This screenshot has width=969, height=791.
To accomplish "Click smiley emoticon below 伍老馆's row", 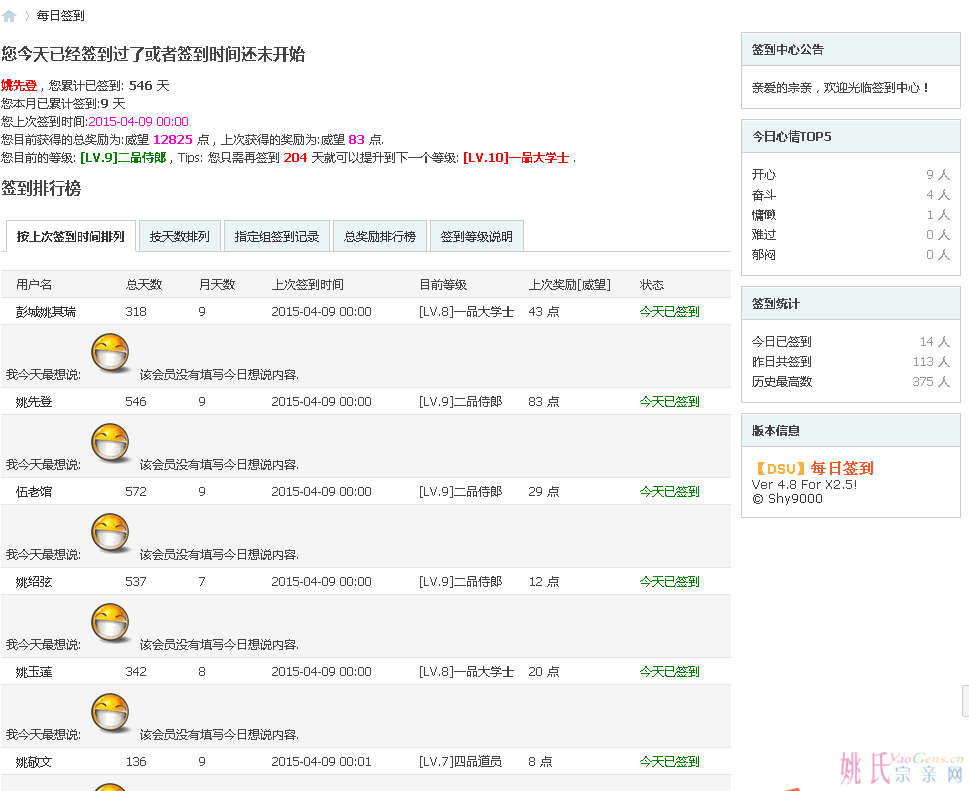I will tap(110, 534).
